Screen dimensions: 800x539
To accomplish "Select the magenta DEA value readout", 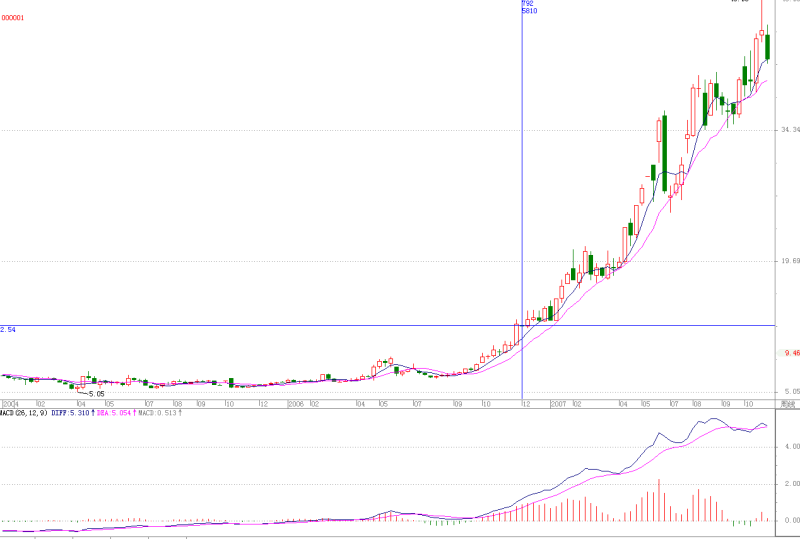I will point(116,412).
